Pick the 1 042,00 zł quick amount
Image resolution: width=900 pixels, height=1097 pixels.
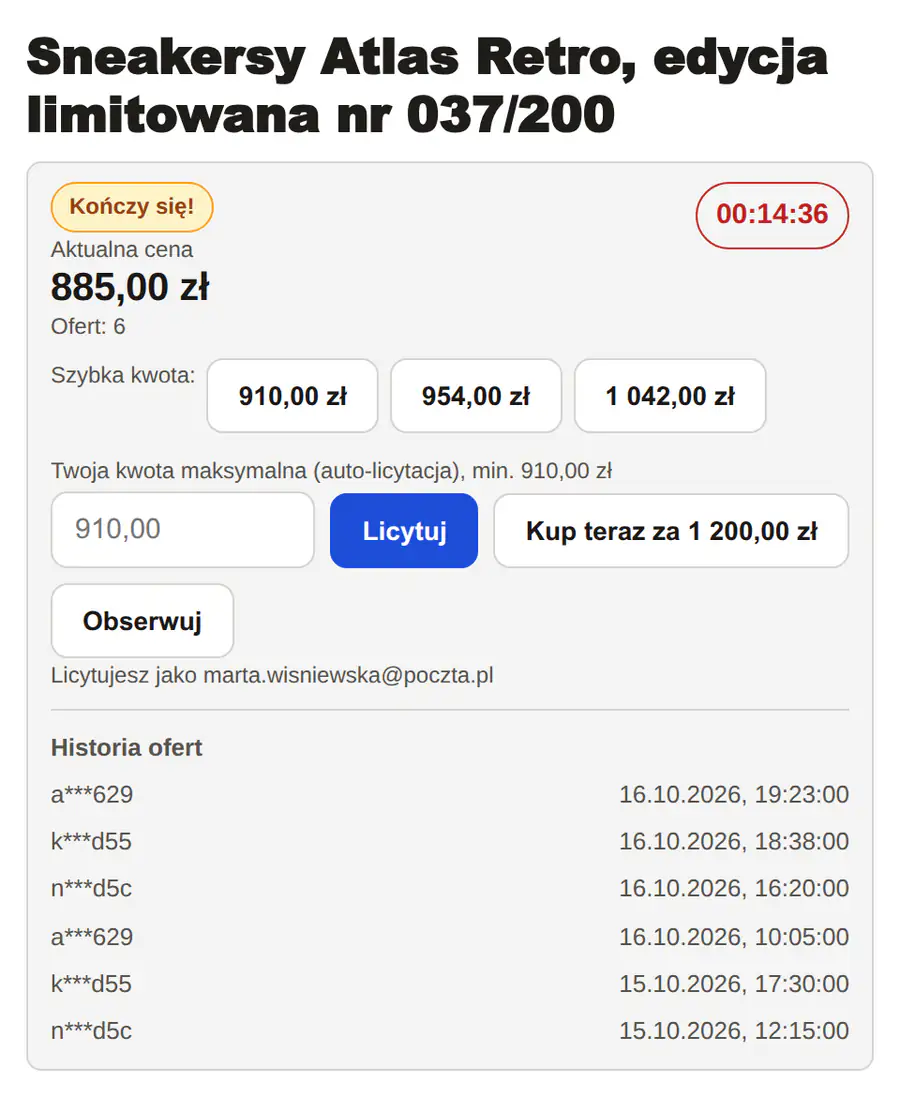click(670, 396)
